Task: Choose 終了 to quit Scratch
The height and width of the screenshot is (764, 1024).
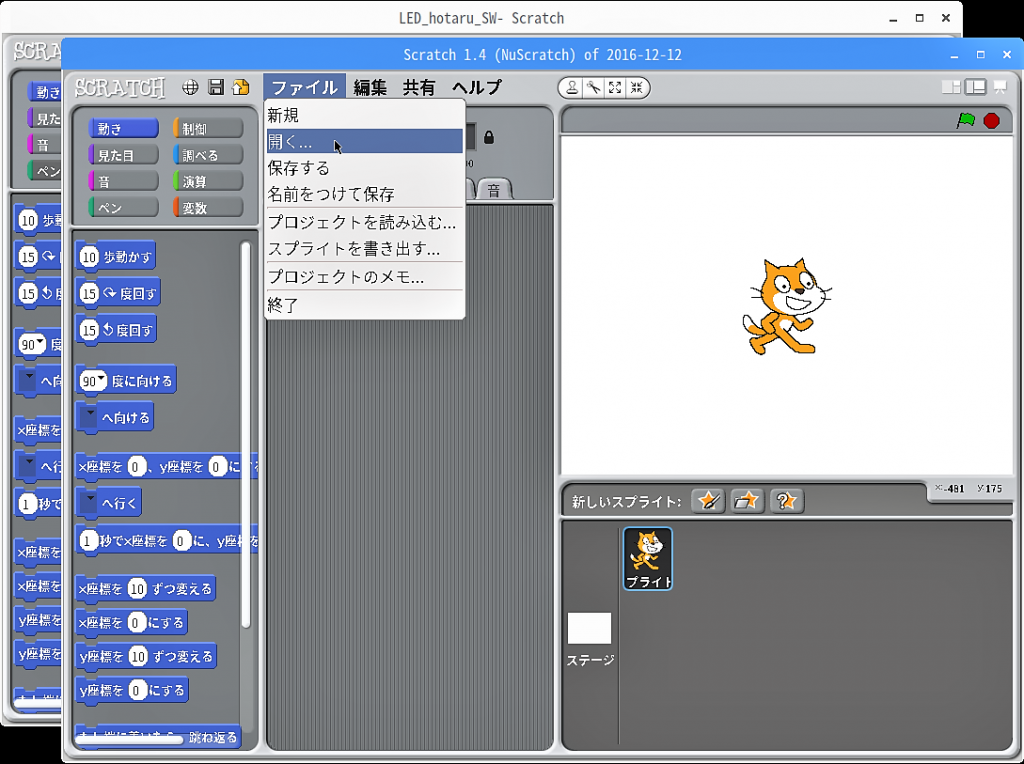Action: click(x=364, y=305)
